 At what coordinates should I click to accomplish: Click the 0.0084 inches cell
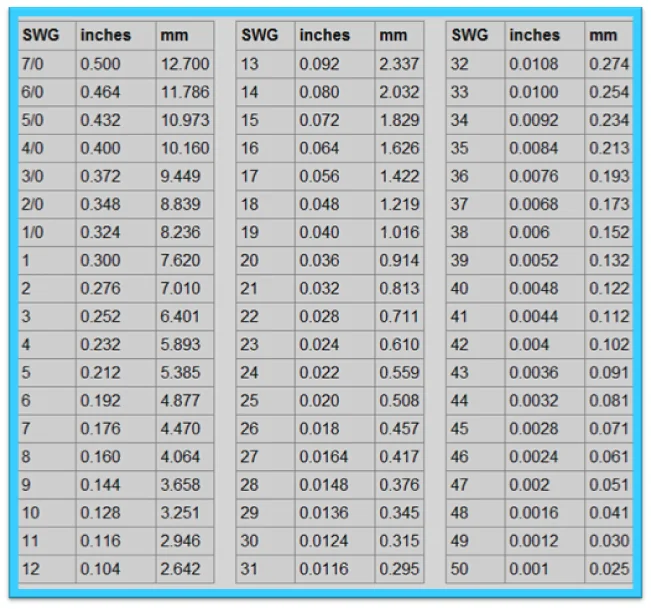tap(545, 148)
